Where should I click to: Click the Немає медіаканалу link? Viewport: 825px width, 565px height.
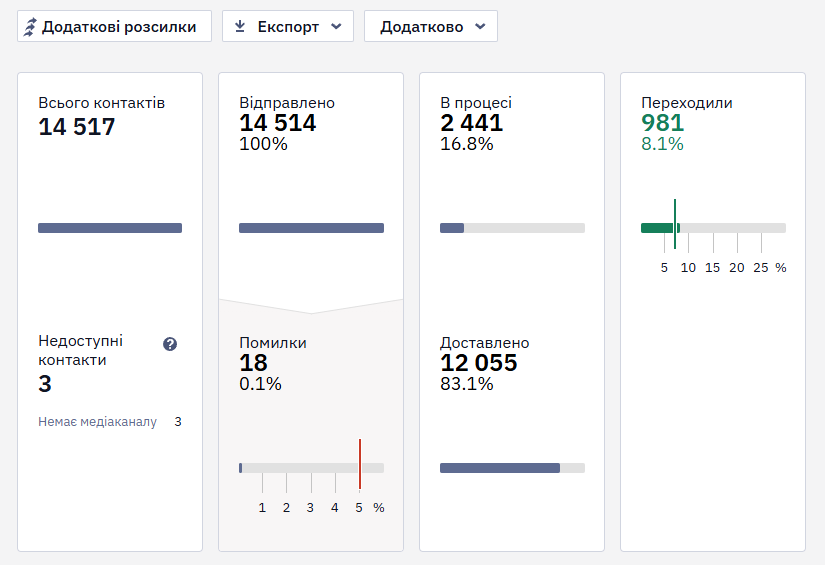coord(97,422)
